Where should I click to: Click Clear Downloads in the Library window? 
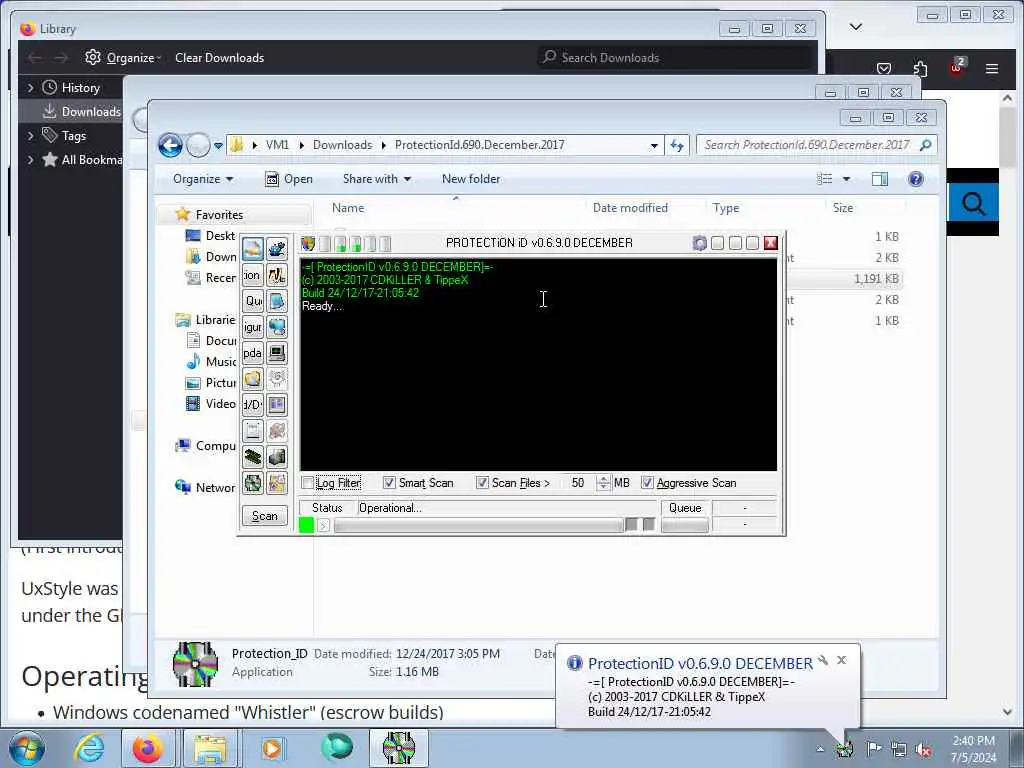[219, 57]
